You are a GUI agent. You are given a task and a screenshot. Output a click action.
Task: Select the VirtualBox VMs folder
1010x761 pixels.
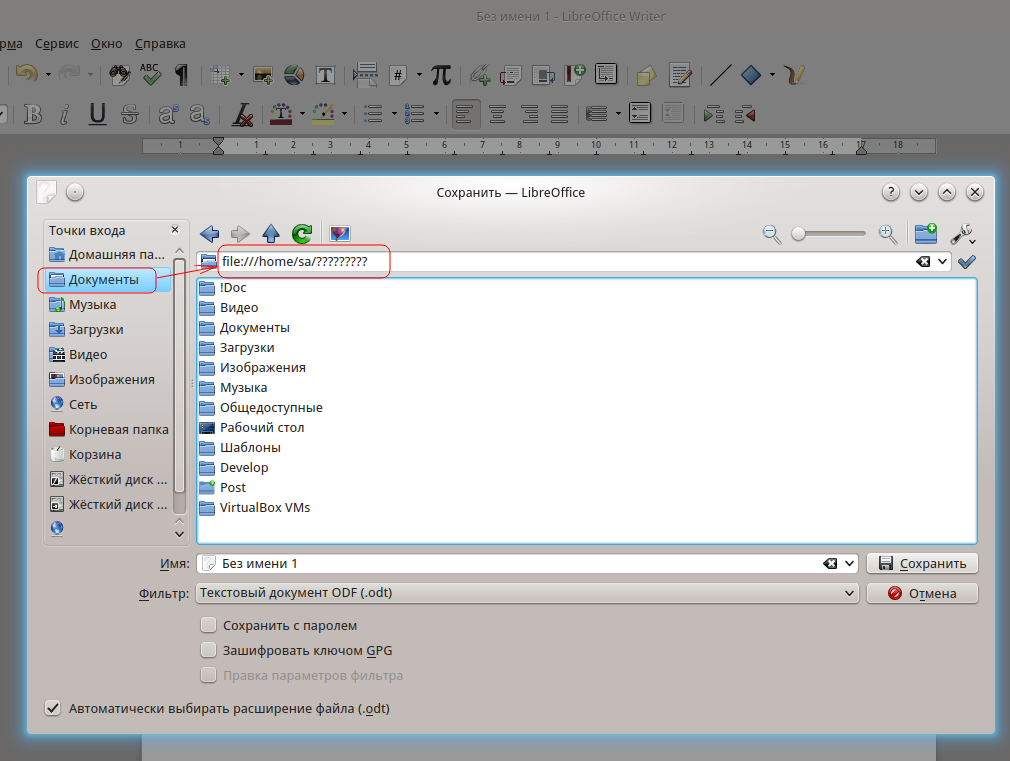[x=265, y=507]
